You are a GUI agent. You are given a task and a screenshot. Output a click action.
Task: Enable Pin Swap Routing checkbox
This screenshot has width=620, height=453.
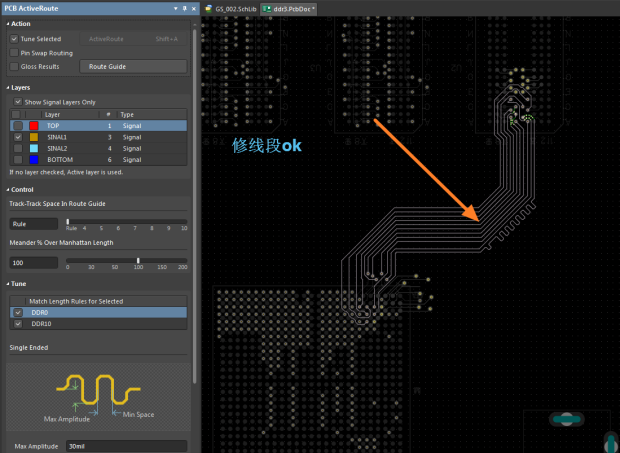pos(14,53)
